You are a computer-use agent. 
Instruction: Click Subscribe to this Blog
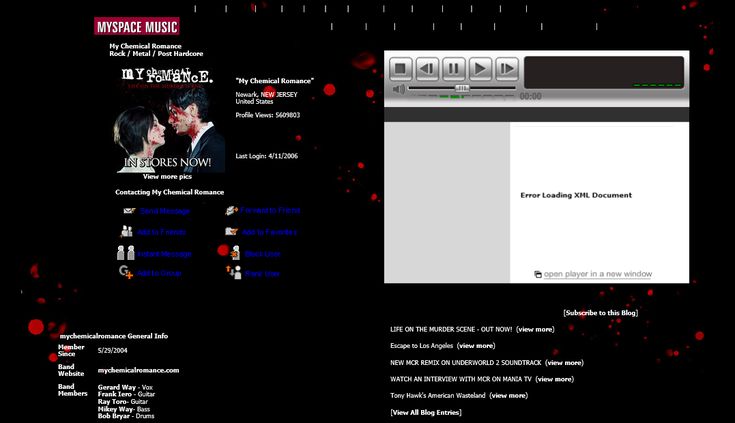[600, 313]
